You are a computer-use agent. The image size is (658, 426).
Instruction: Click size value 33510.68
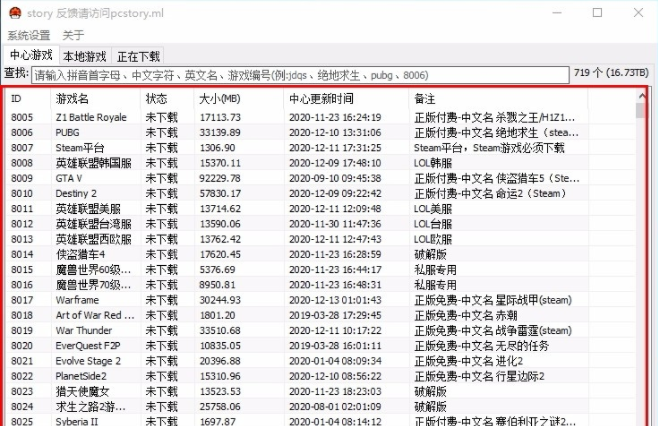pos(220,330)
